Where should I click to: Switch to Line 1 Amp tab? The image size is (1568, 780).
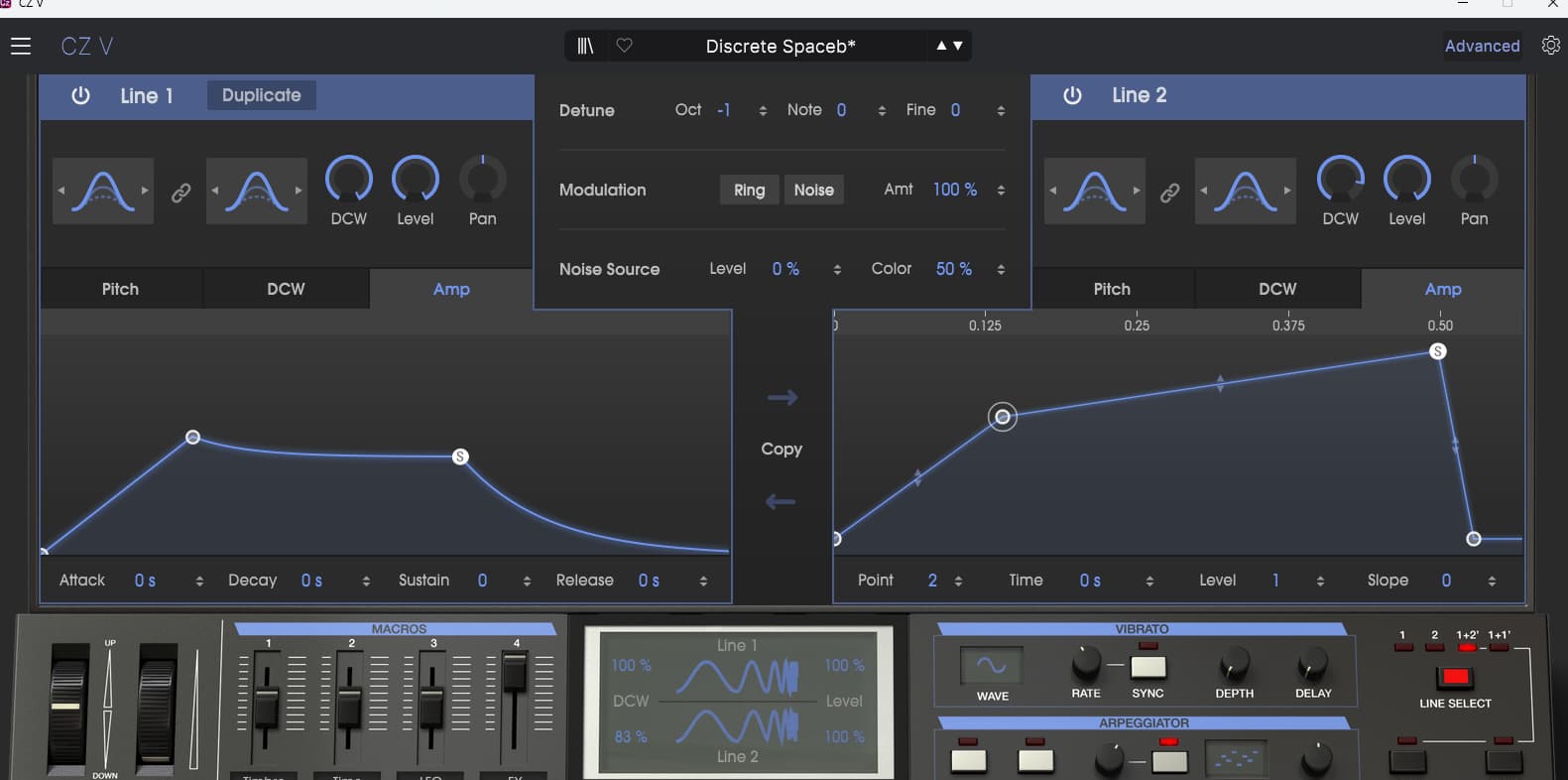[x=451, y=289]
